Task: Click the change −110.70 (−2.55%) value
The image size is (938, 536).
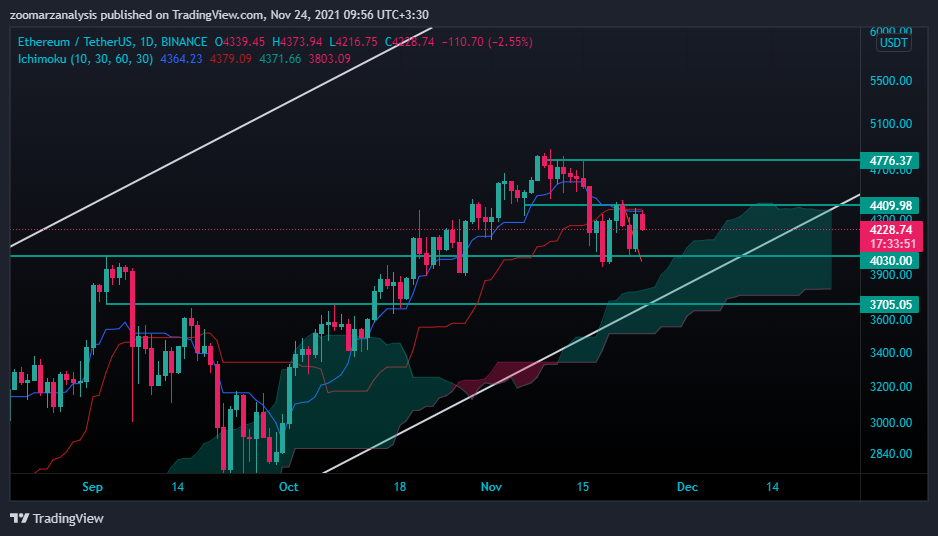Action: click(487, 42)
